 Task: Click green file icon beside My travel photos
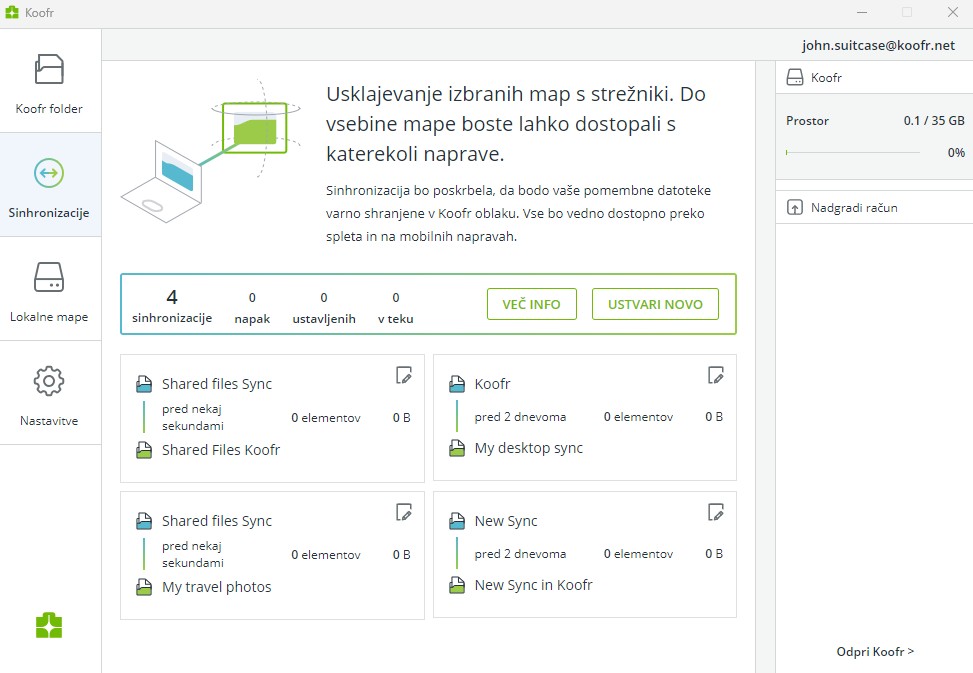click(x=144, y=587)
